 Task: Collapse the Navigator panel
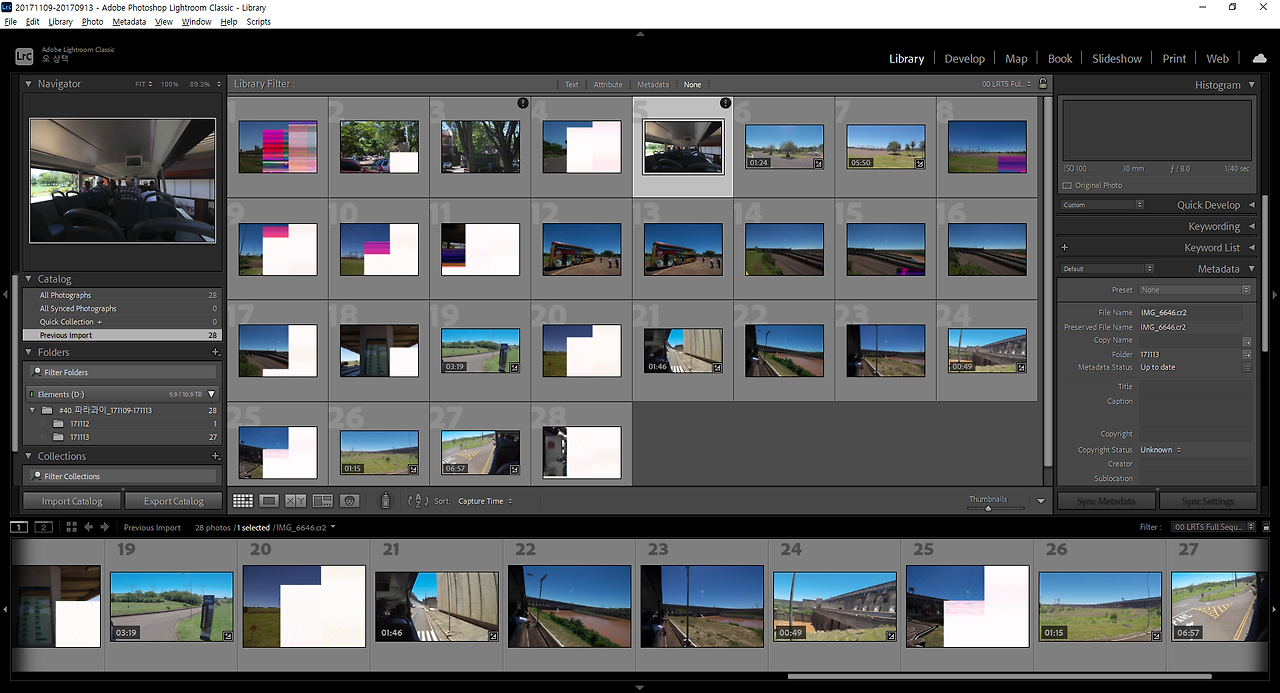coord(28,84)
